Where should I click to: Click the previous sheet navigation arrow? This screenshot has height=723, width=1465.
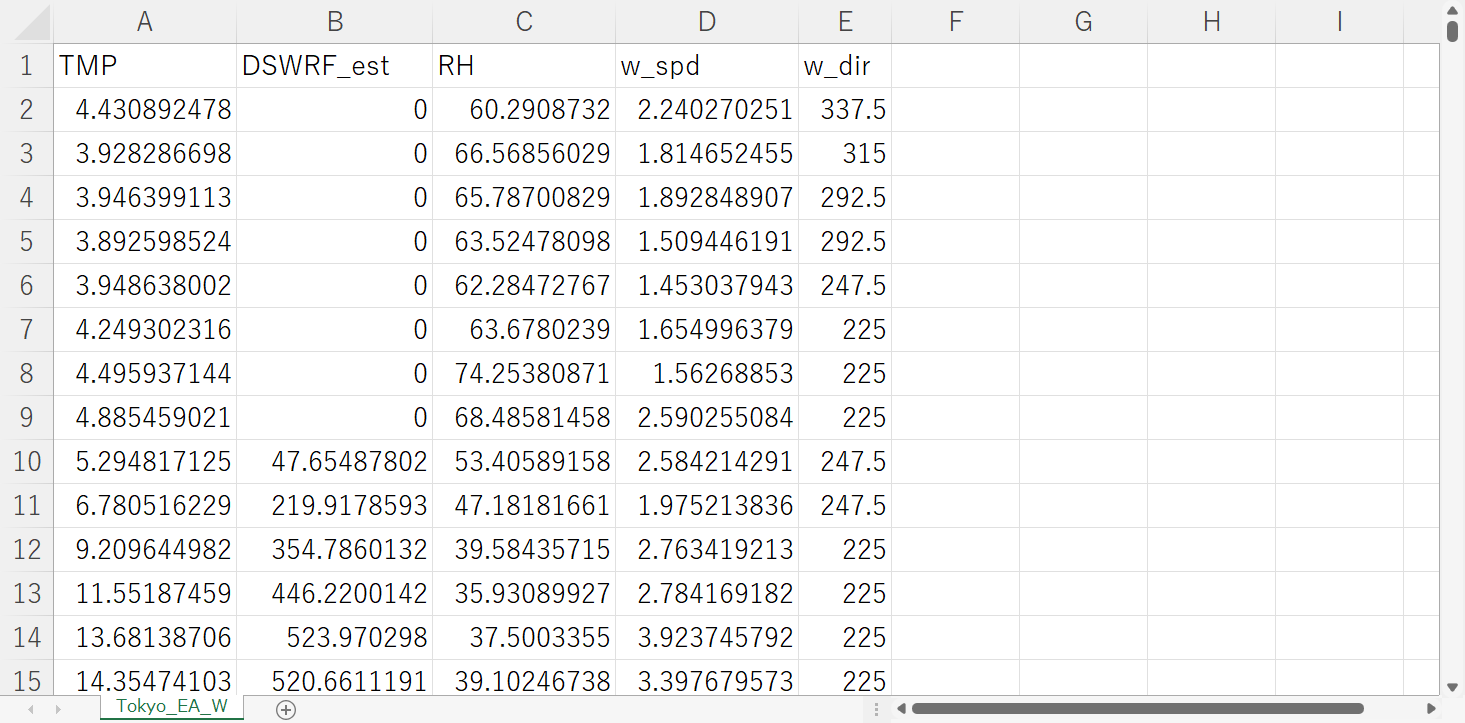pos(31,709)
